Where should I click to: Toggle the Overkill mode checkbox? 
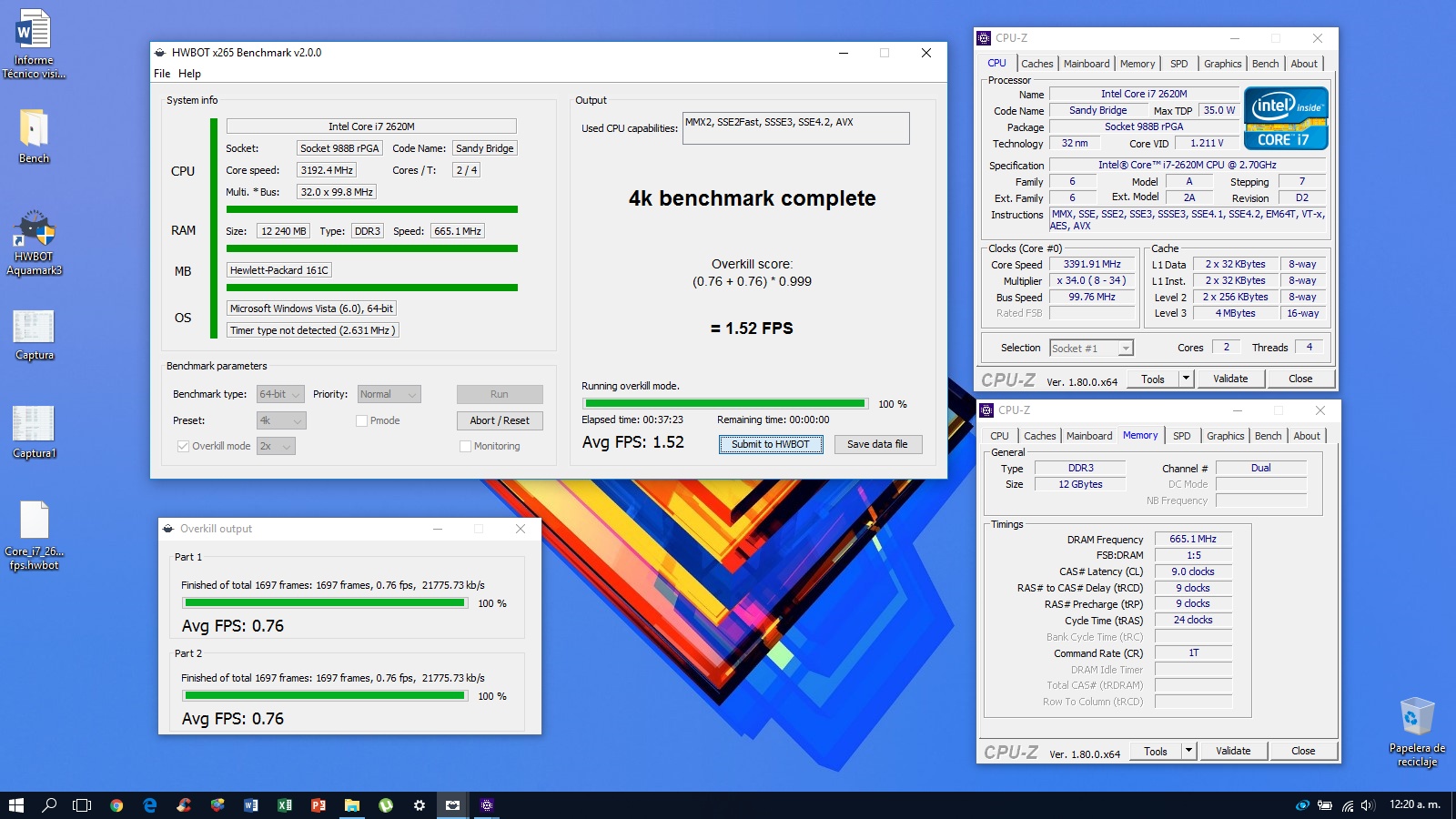(183, 446)
